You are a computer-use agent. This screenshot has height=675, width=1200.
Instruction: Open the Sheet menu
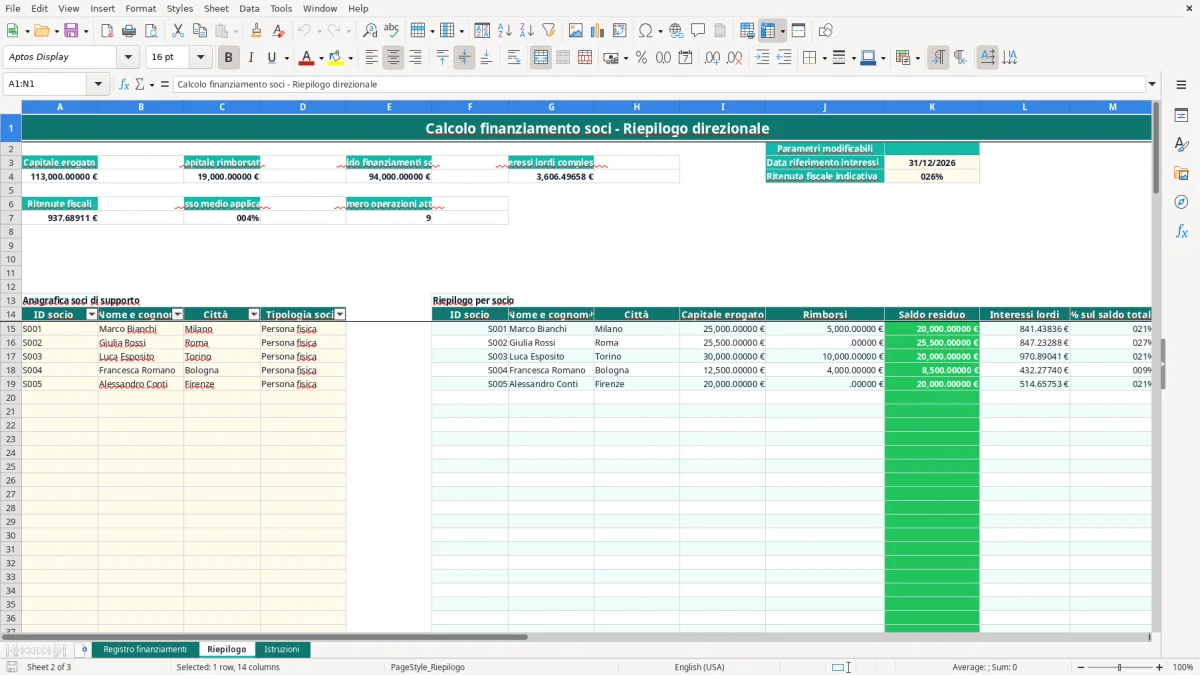pos(216,8)
